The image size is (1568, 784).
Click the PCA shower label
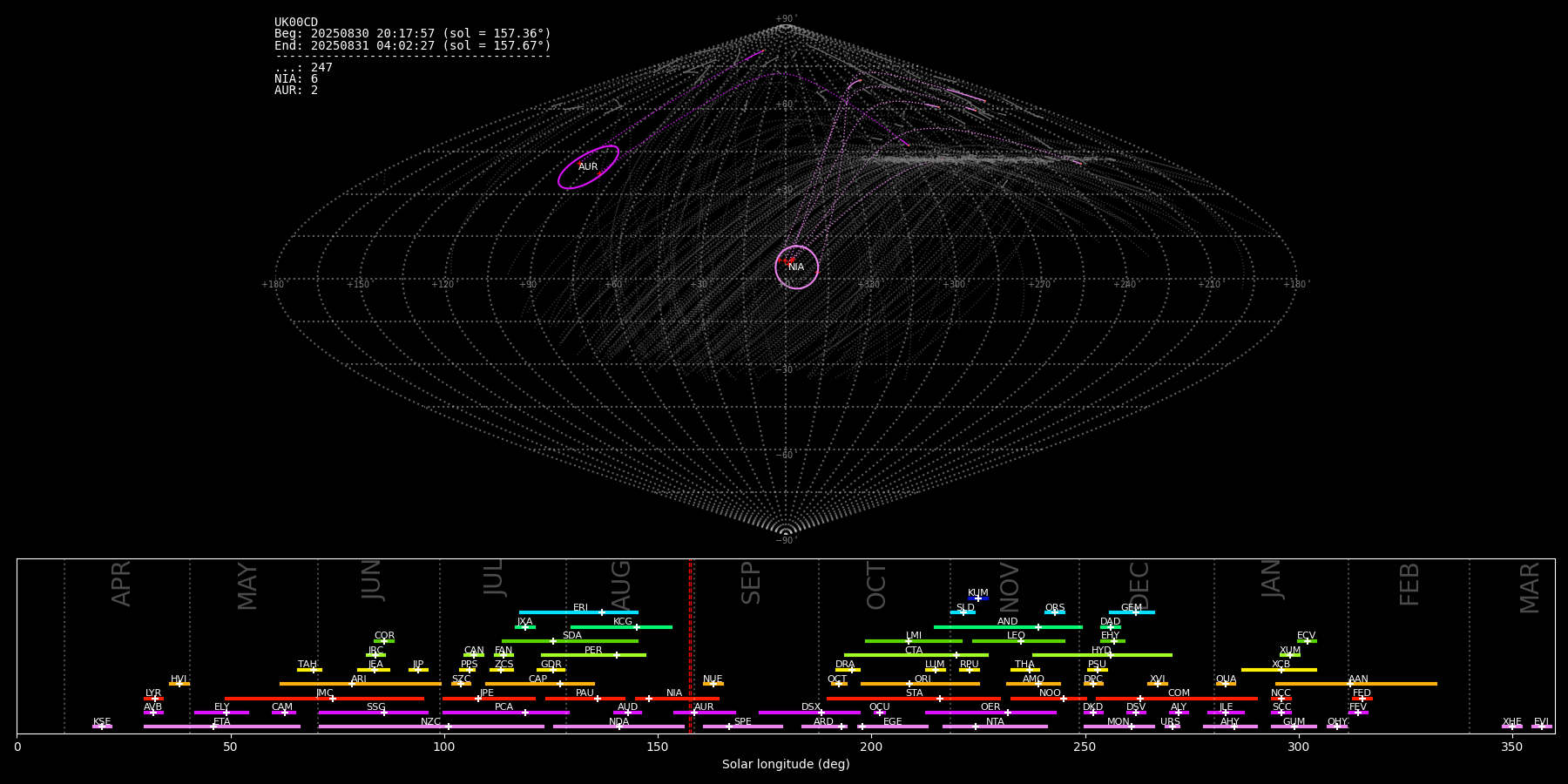(504, 706)
